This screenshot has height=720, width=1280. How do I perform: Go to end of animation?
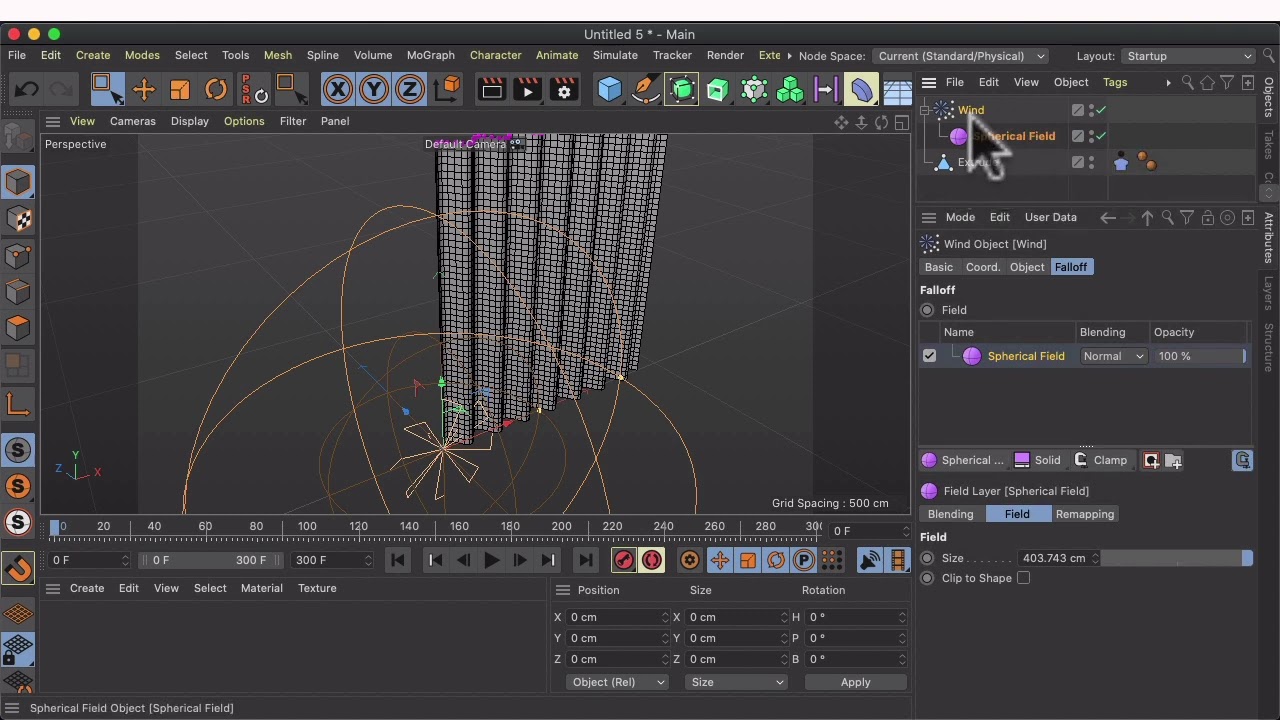coord(586,560)
